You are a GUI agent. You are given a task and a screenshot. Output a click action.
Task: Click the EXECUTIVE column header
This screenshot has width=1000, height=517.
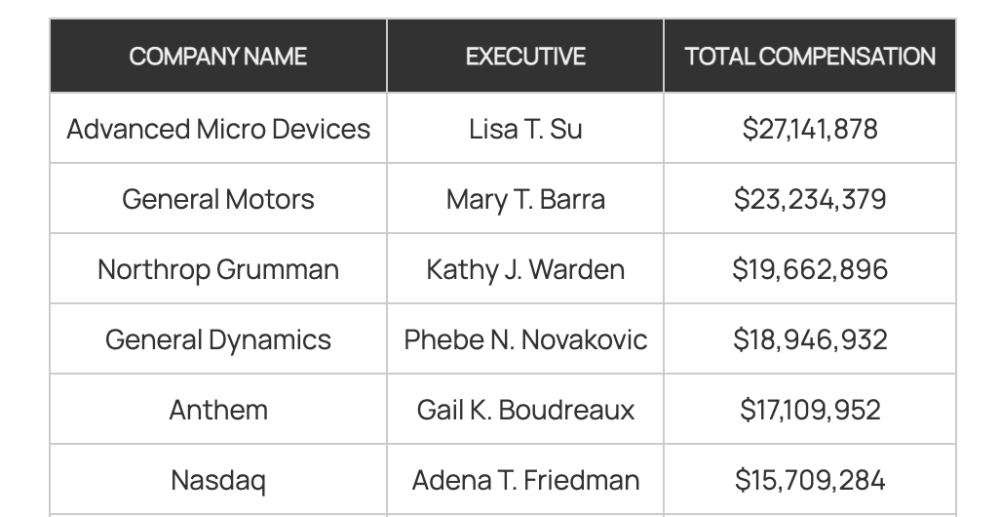[526, 56]
